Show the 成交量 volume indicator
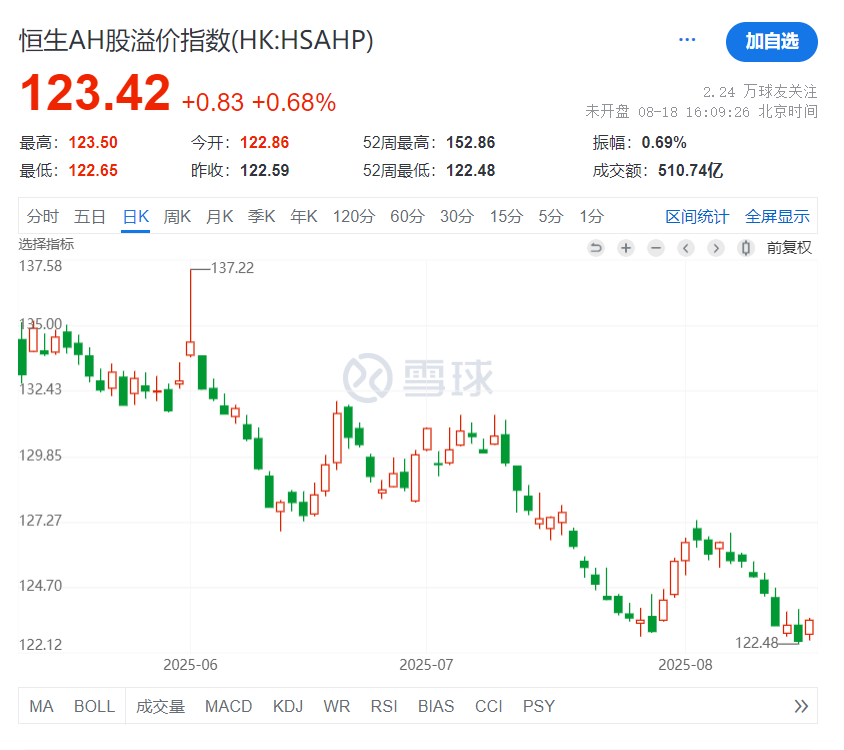 click(x=160, y=706)
